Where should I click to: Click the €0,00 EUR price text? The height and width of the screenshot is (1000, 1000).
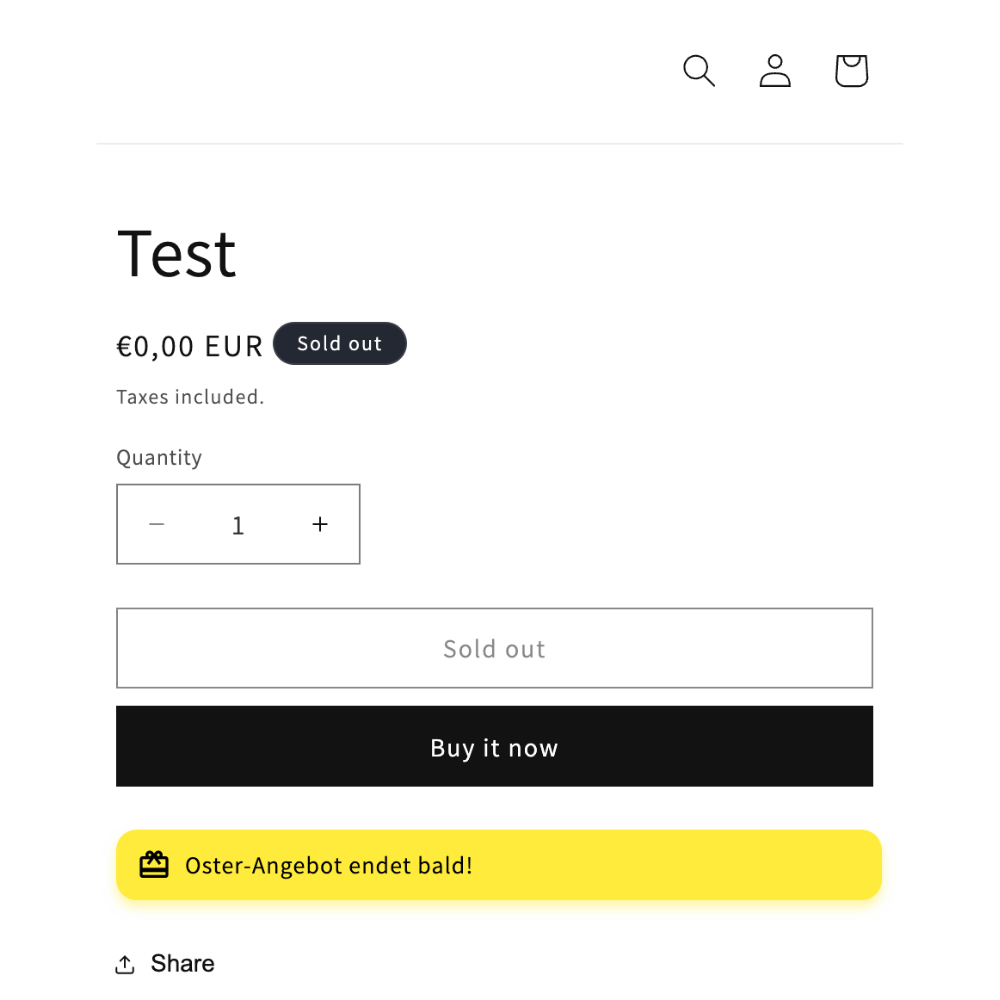(189, 346)
